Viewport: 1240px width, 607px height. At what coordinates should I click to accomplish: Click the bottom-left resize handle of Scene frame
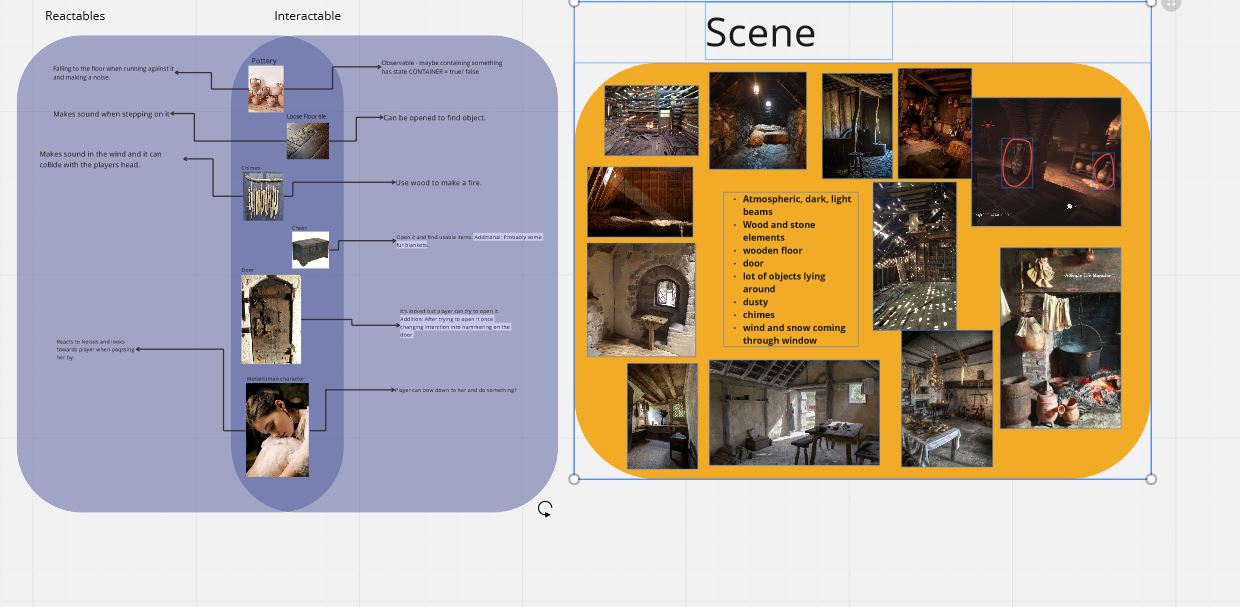pos(574,479)
